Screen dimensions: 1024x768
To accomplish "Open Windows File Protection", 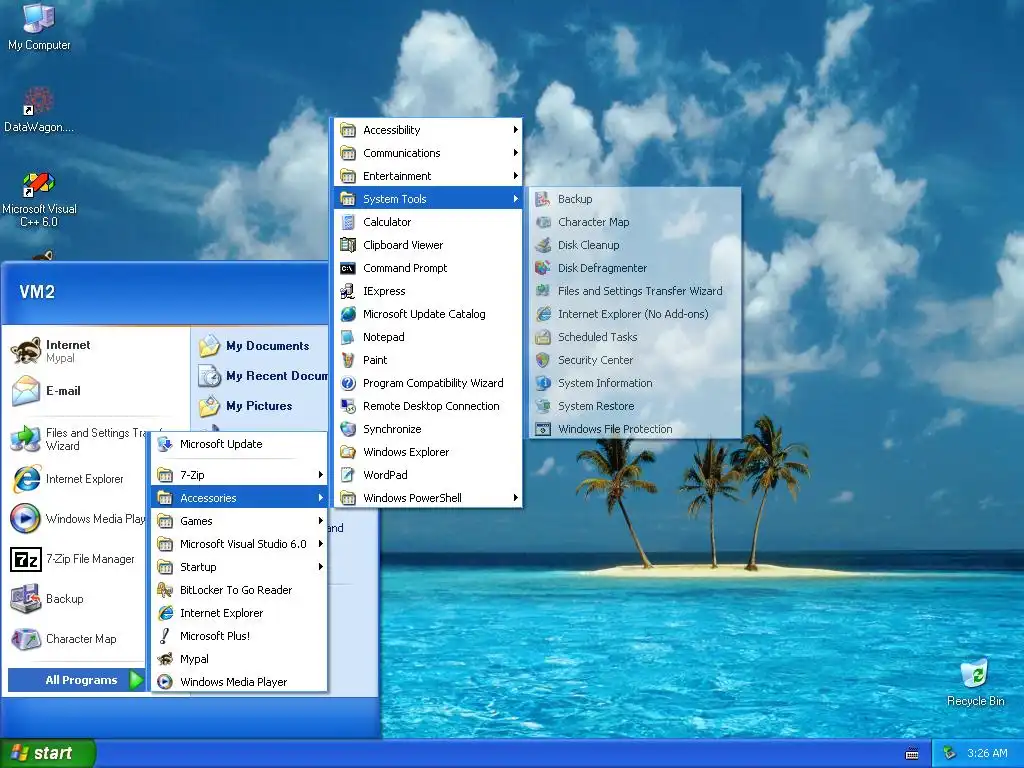I will tap(635, 429).
